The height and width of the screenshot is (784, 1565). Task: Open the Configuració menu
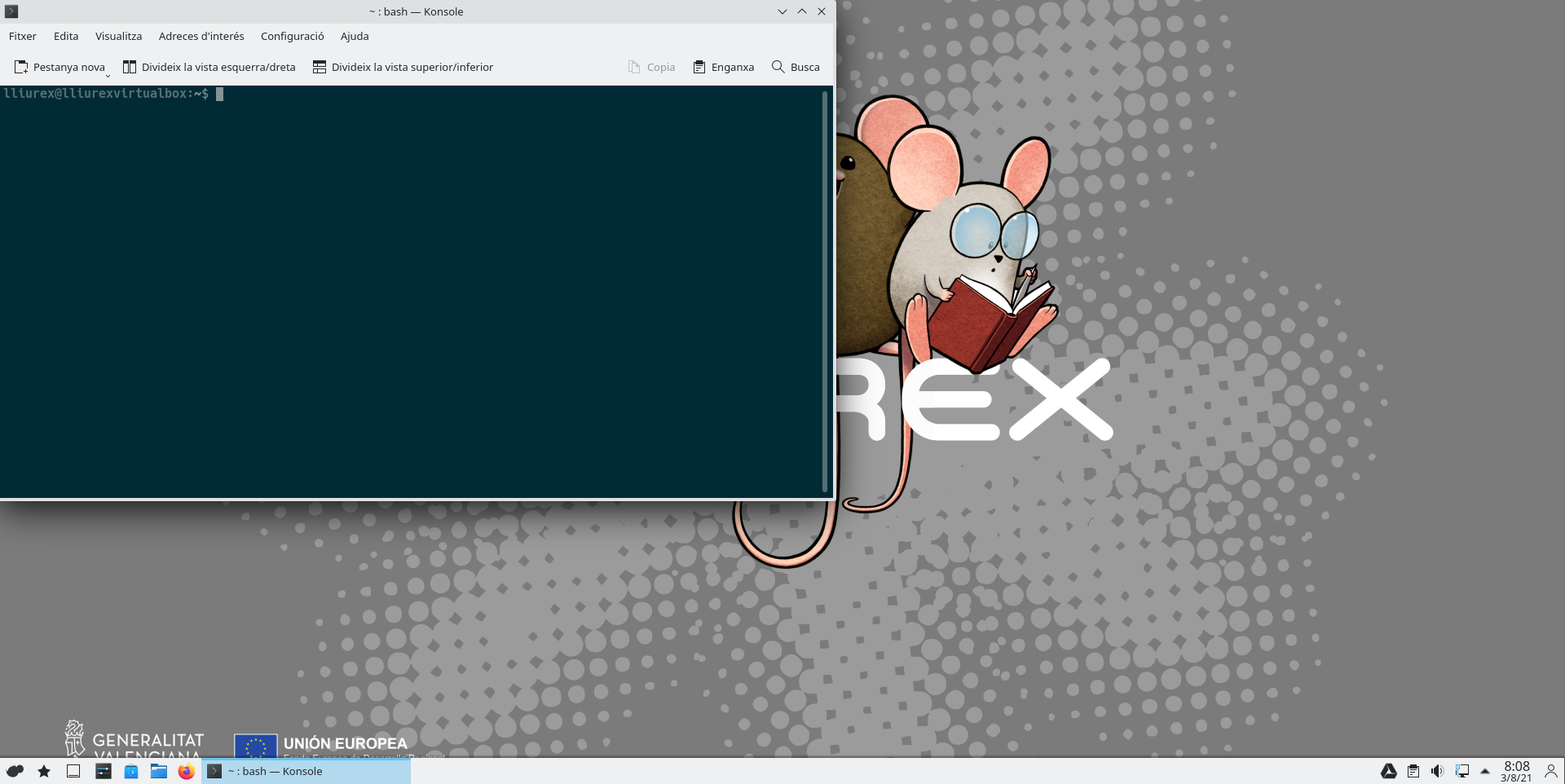pyautogui.click(x=292, y=36)
